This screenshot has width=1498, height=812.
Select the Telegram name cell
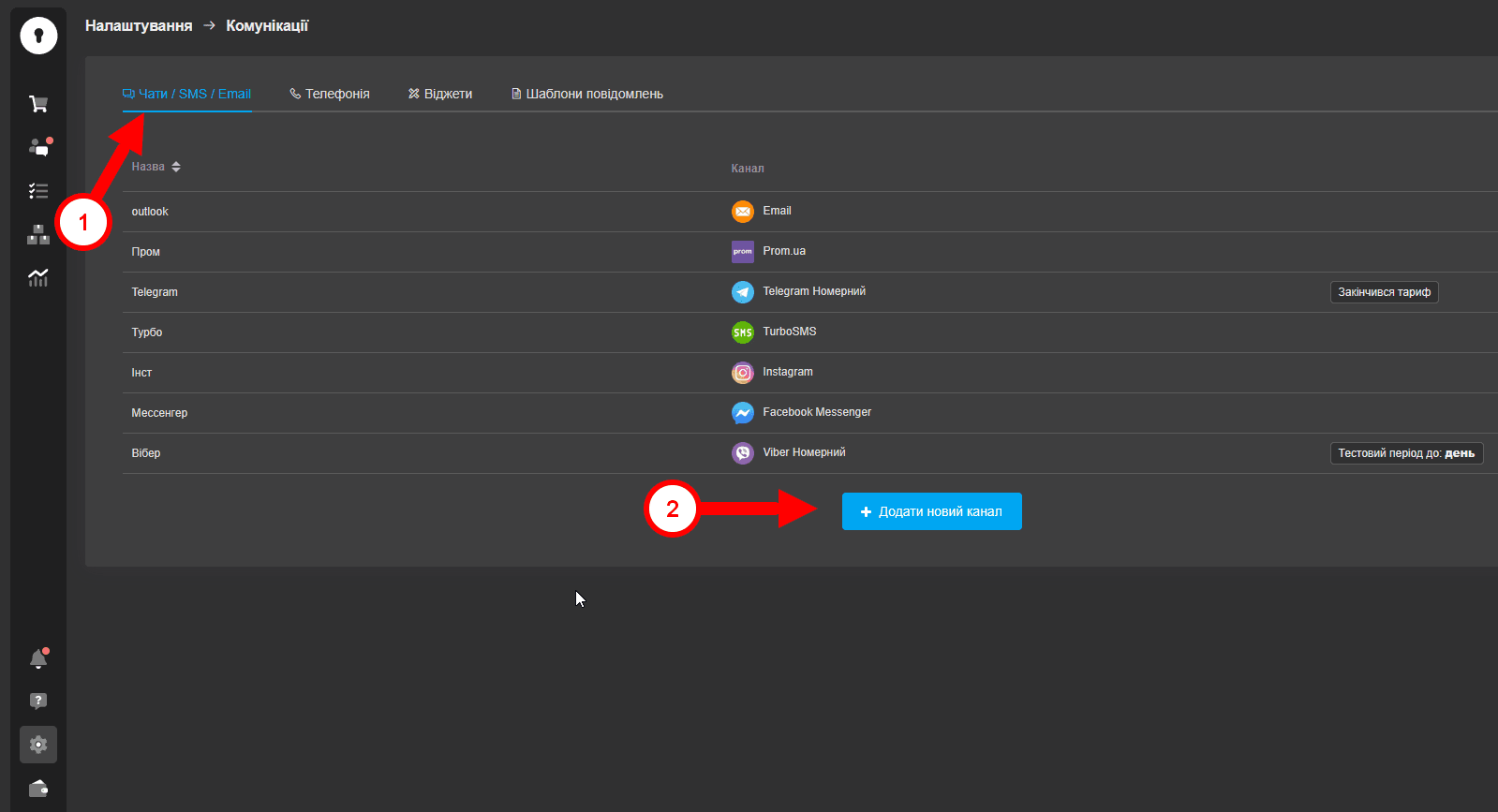[155, 292]
